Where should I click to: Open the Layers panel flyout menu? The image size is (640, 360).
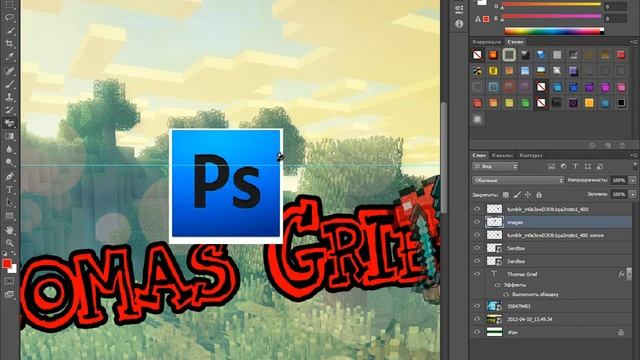[633, 156]
